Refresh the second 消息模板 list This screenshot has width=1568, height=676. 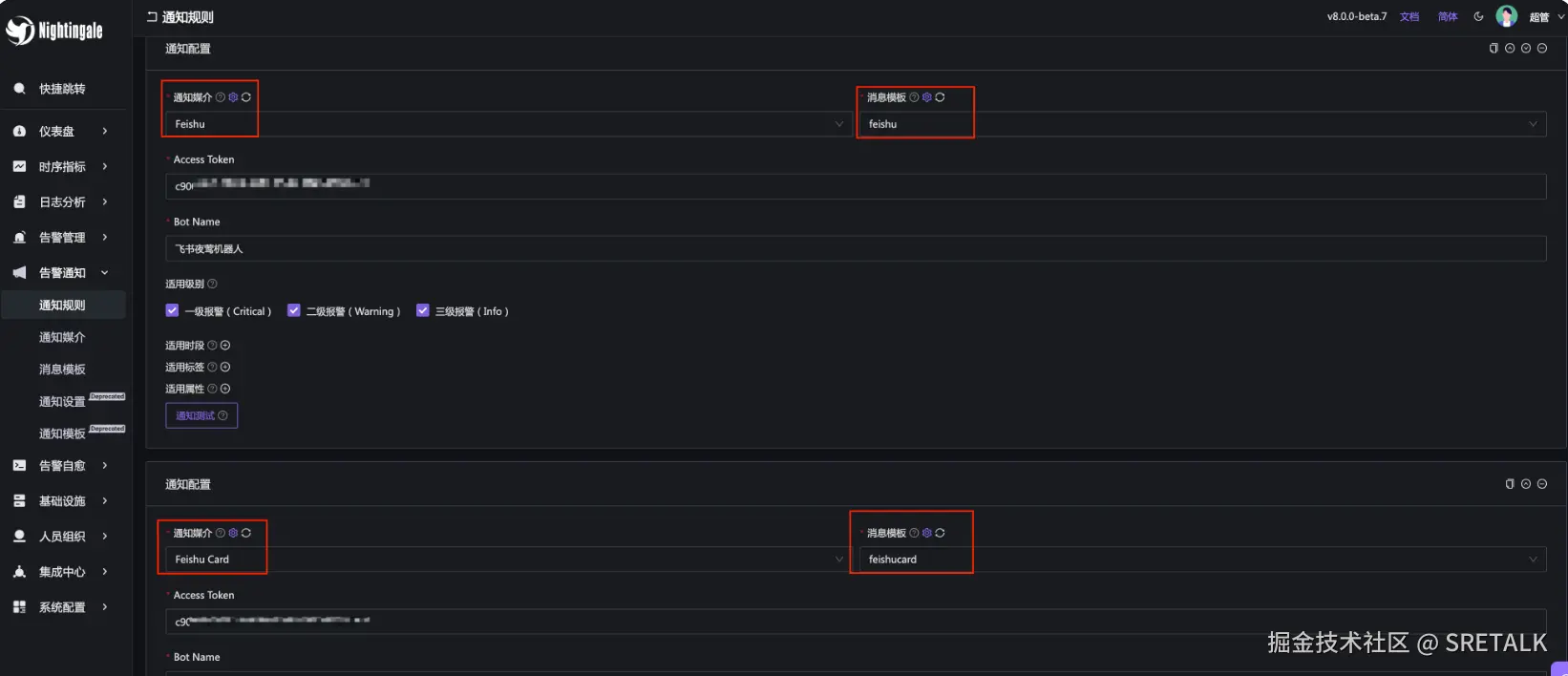tap(940, 533)
